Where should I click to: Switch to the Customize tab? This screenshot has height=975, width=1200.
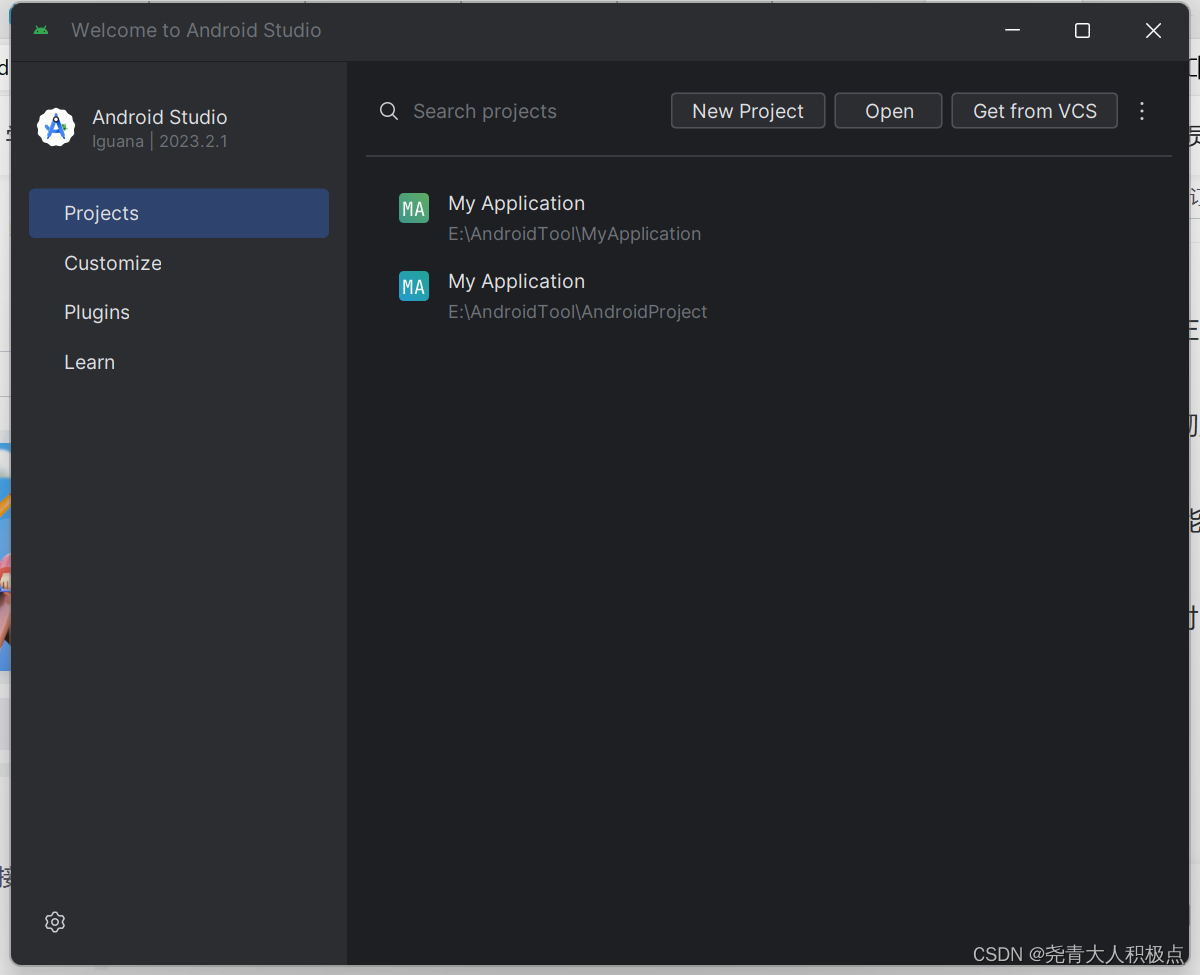click(179, 263)
